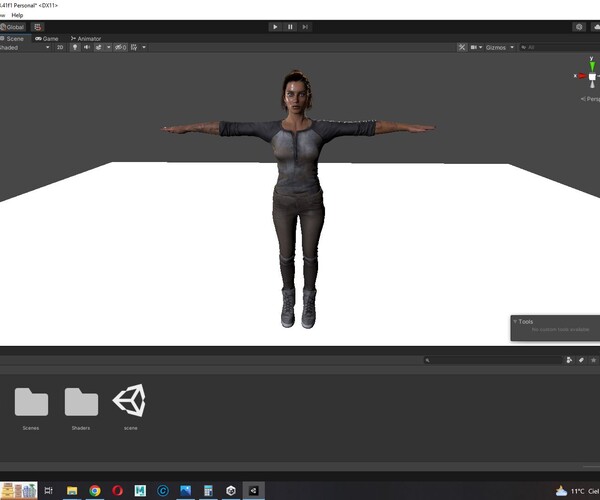
Task: Toggle Global handle rotation mode
Action: click(13, 27)
